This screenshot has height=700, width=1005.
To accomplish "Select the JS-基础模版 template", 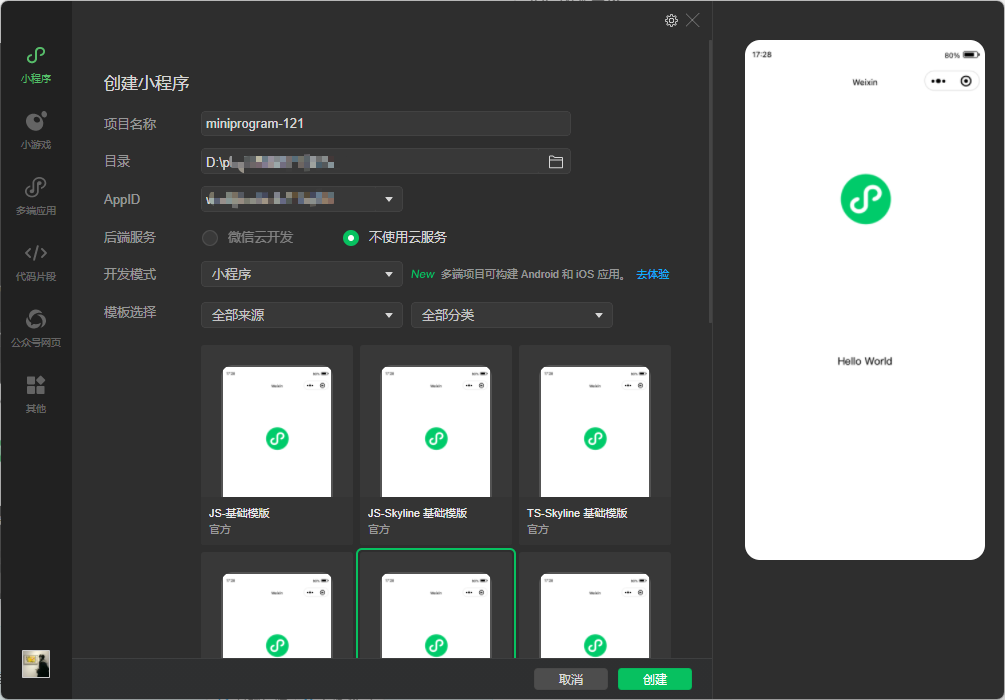I will [x=277, y=445].
